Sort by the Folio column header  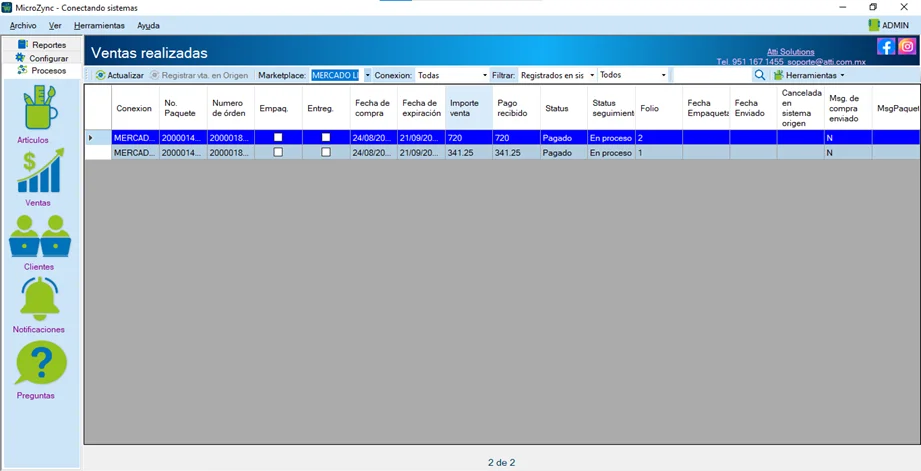tap(659, 108)
